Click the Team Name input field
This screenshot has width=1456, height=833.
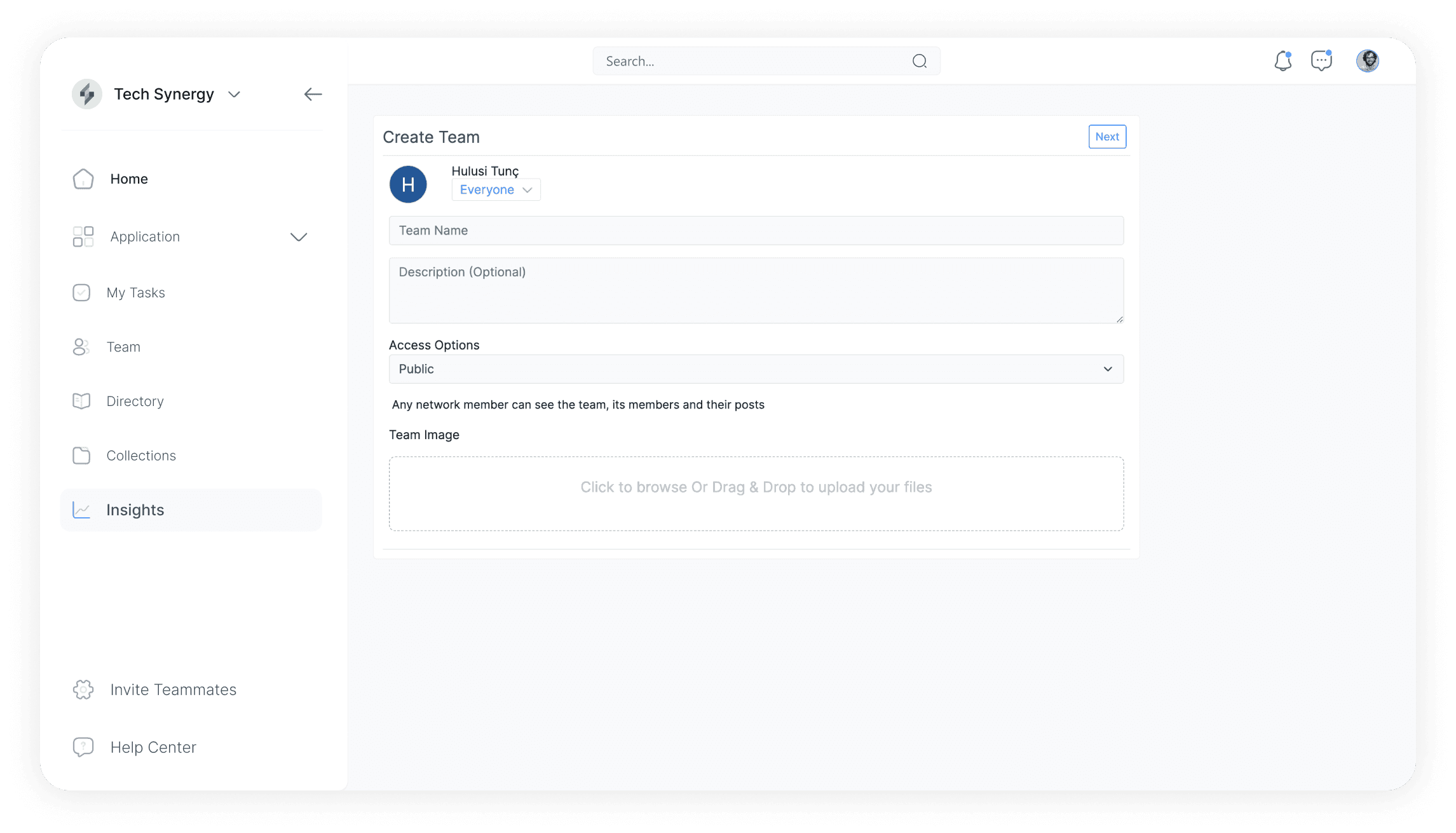tap(756, 231)
